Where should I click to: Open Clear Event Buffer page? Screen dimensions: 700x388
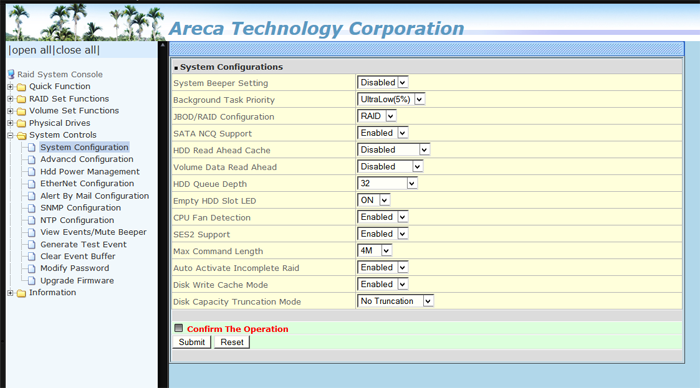click(x=78, y=256)
